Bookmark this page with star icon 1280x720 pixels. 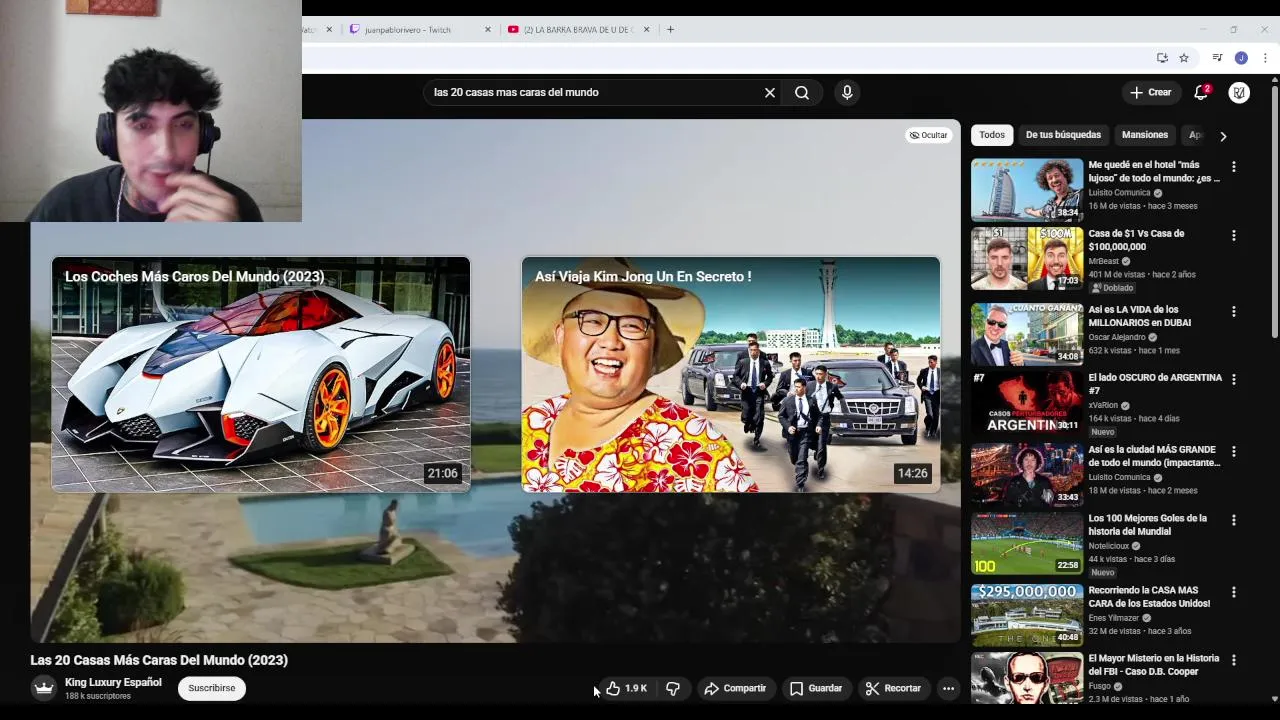[x=1184, y=58]
